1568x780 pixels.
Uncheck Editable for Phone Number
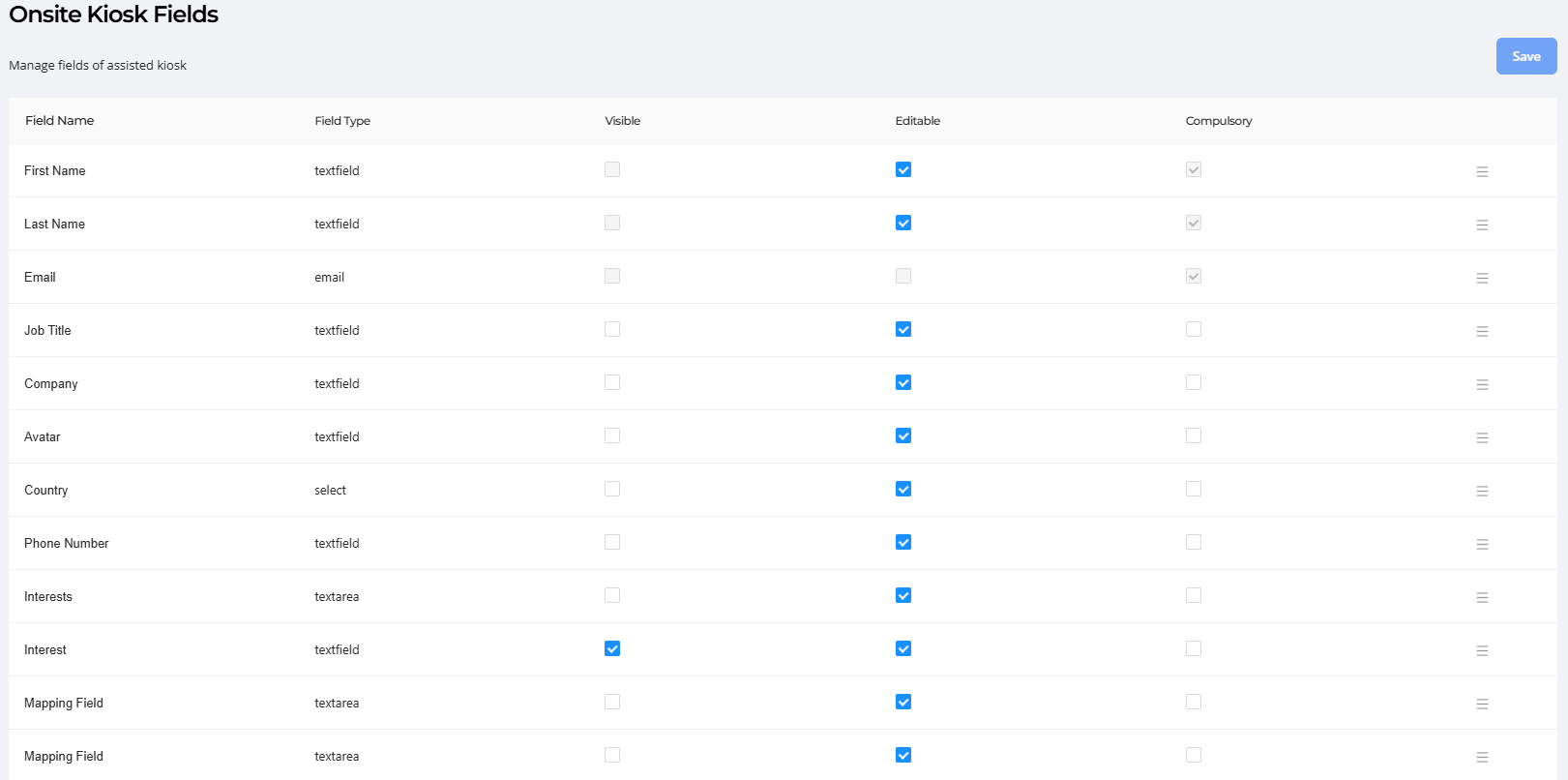point(903,542)
